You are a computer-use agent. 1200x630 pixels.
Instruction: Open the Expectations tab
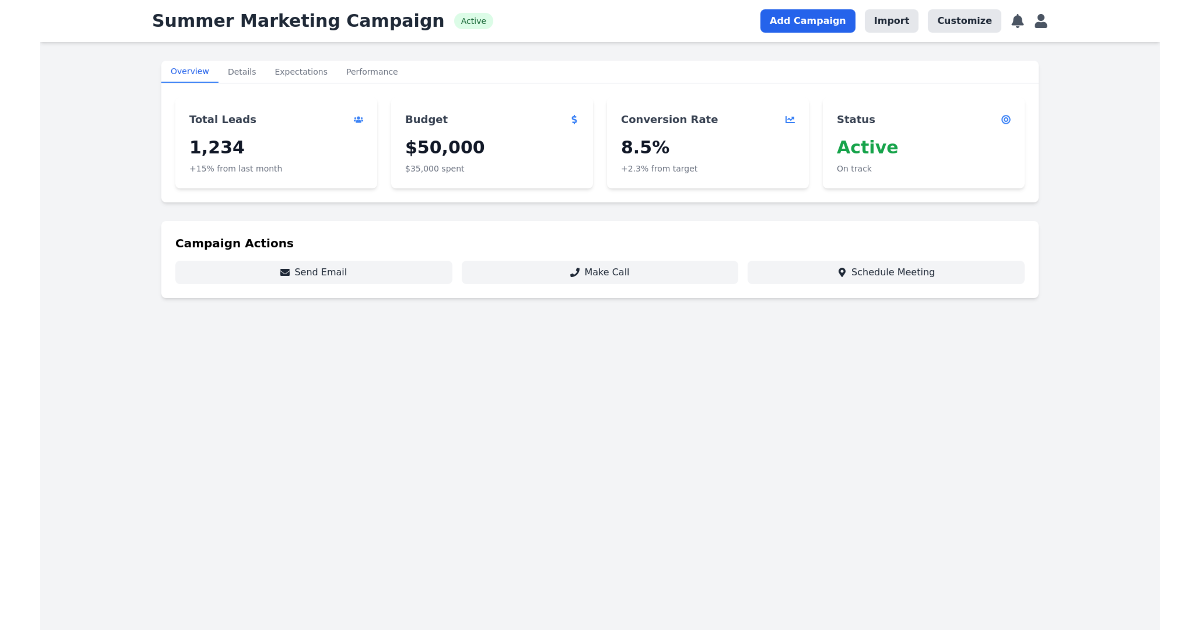coord(301,71)
